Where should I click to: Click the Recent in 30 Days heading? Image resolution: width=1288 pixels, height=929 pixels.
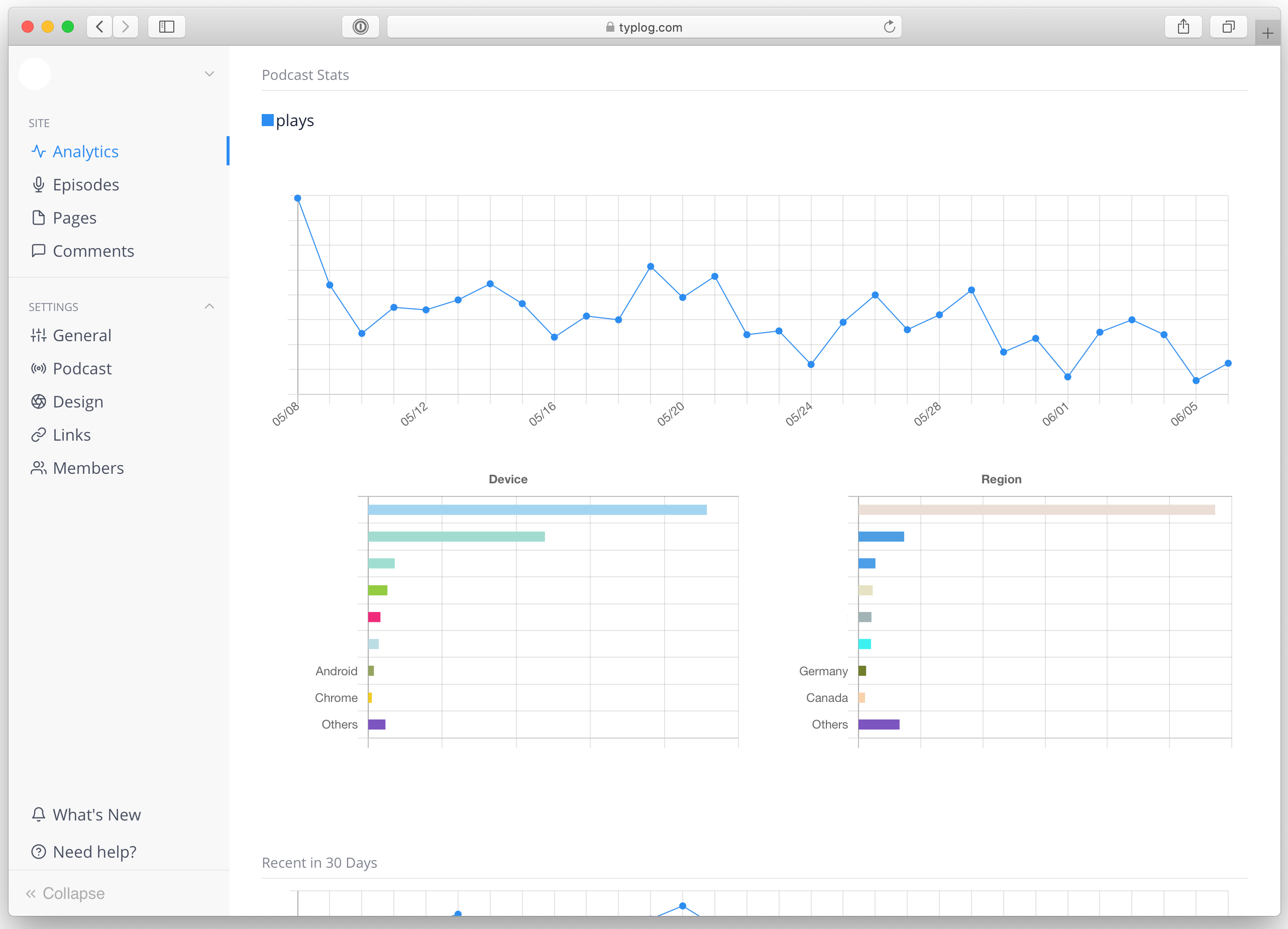[319, 863]
